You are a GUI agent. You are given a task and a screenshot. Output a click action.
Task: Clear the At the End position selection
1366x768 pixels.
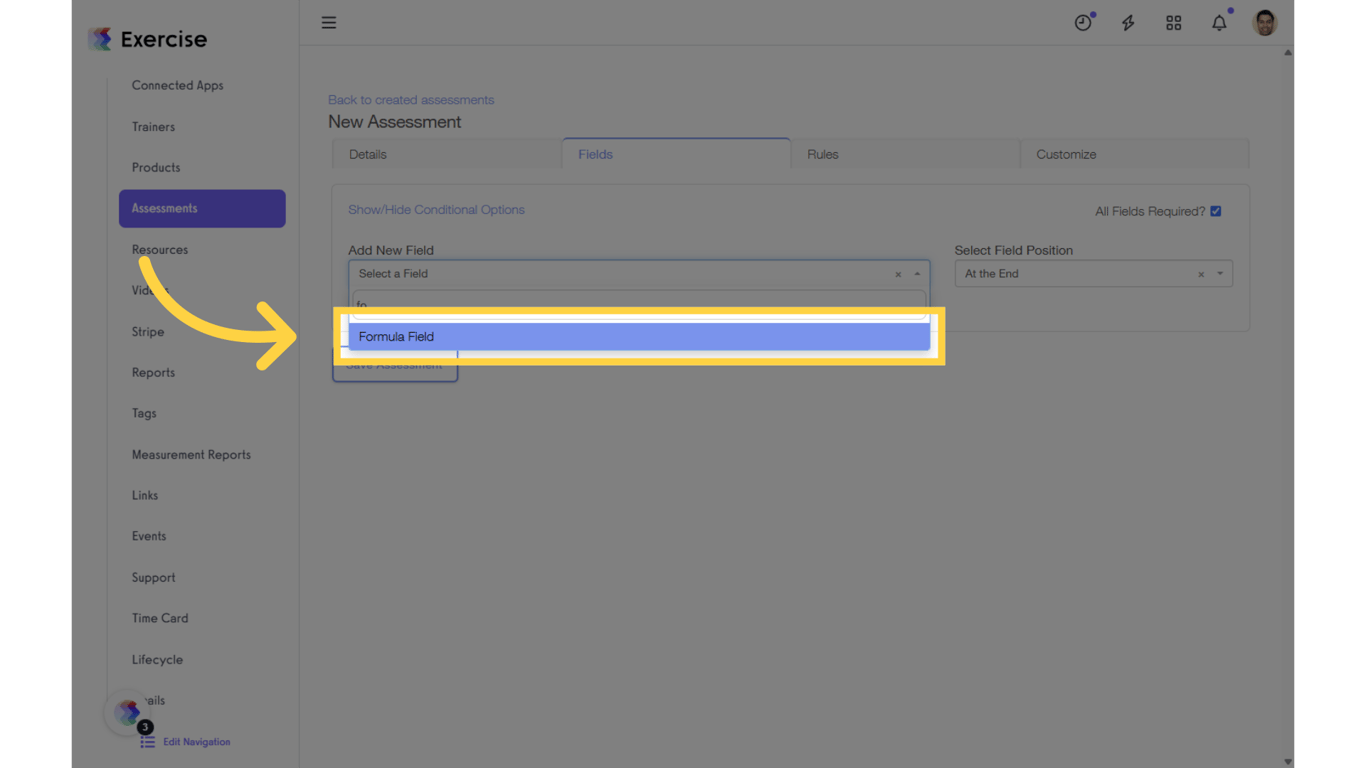1200,273
